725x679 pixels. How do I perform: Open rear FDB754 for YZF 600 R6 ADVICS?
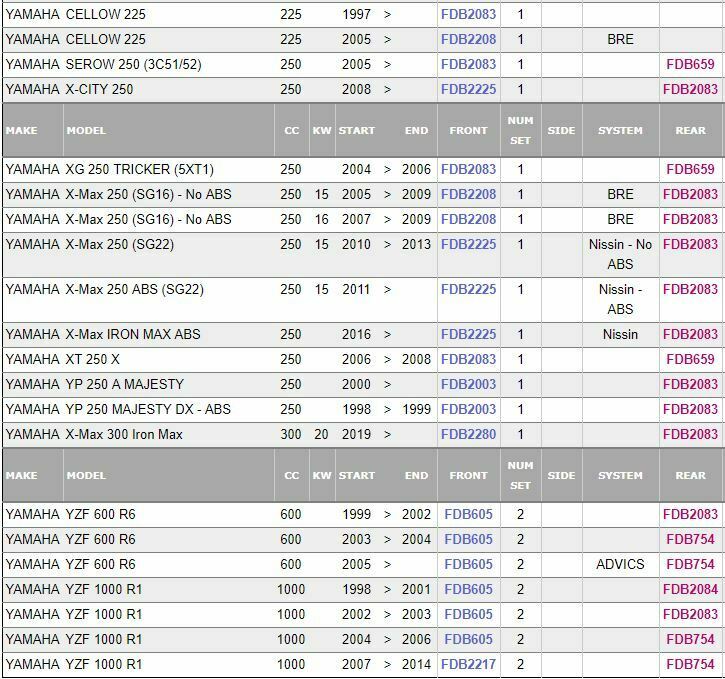point(690,564)
